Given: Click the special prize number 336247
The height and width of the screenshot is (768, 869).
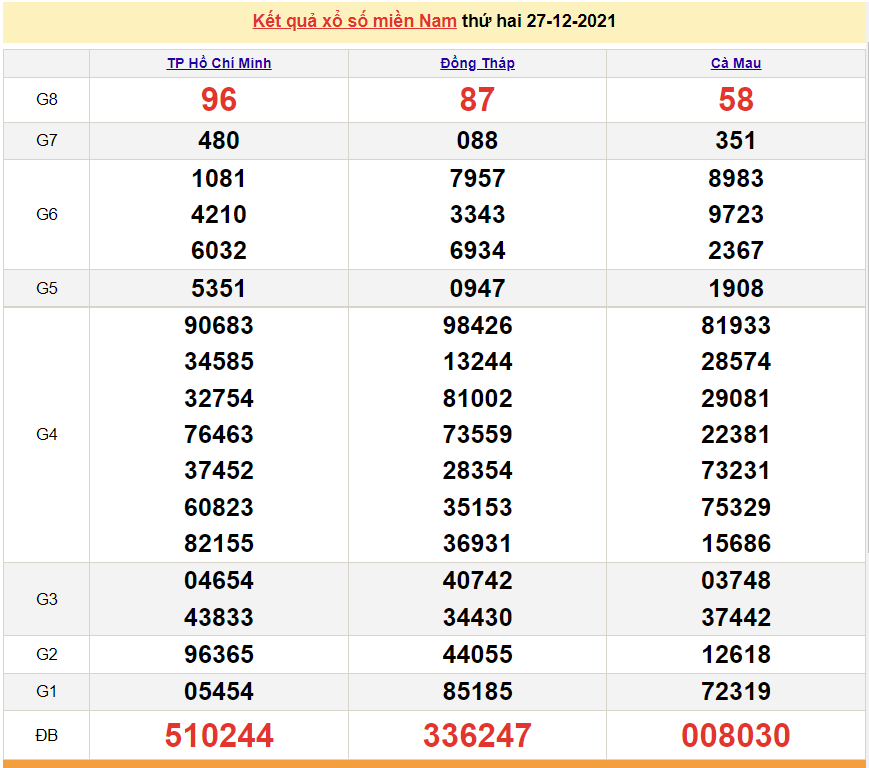Looking at the screenshot, I should click(x=477, y=736).
